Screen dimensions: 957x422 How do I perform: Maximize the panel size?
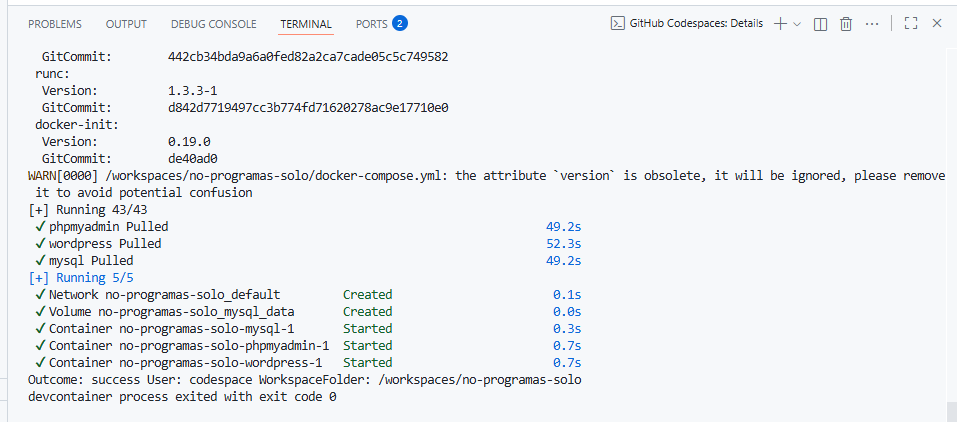[911, 23]
